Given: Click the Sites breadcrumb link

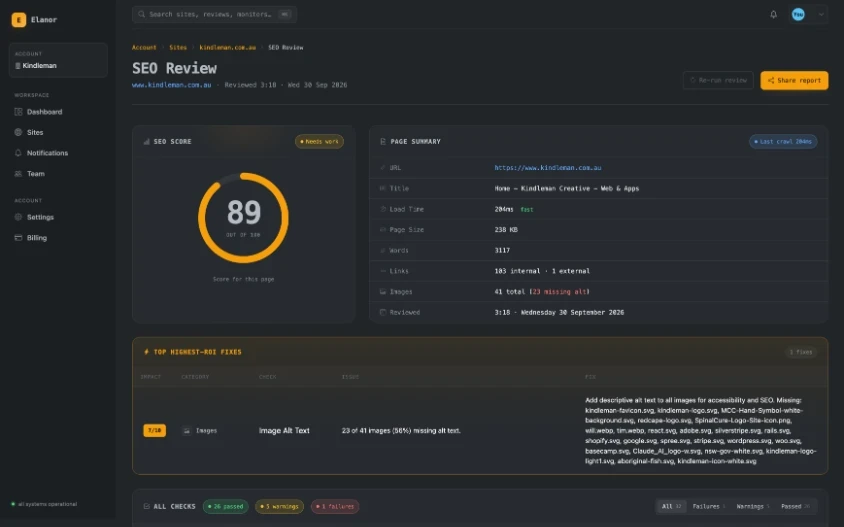Looking at the screenshot, I should click(x=178, y=47).
